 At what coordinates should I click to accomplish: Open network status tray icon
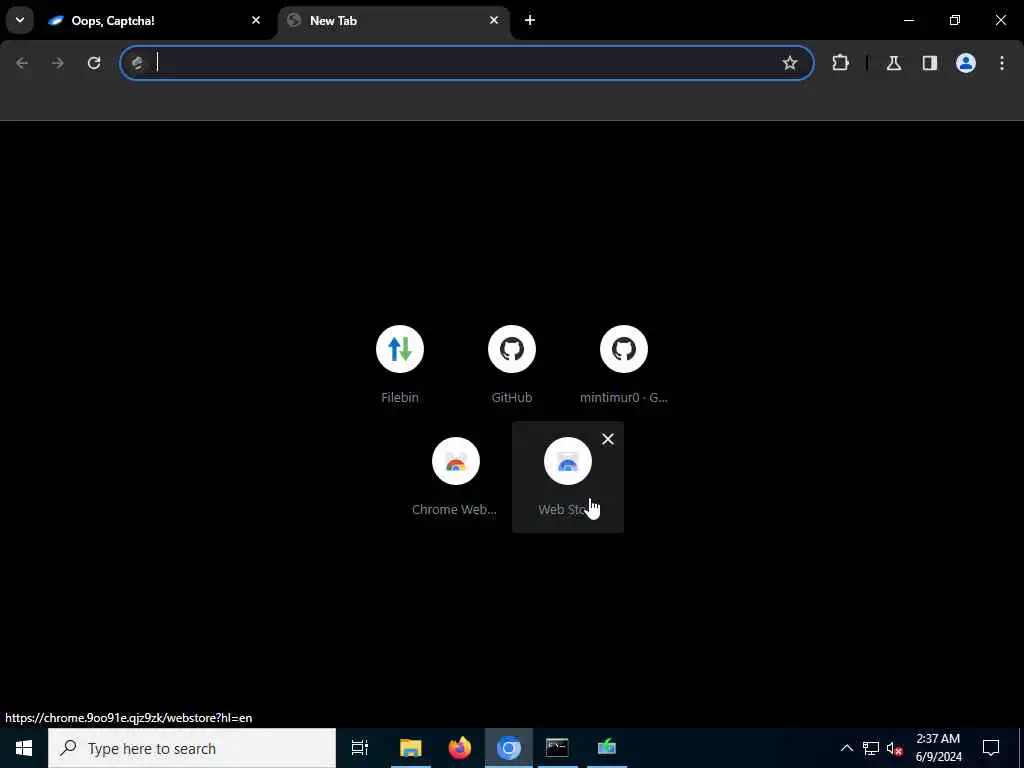click(871, 748)
